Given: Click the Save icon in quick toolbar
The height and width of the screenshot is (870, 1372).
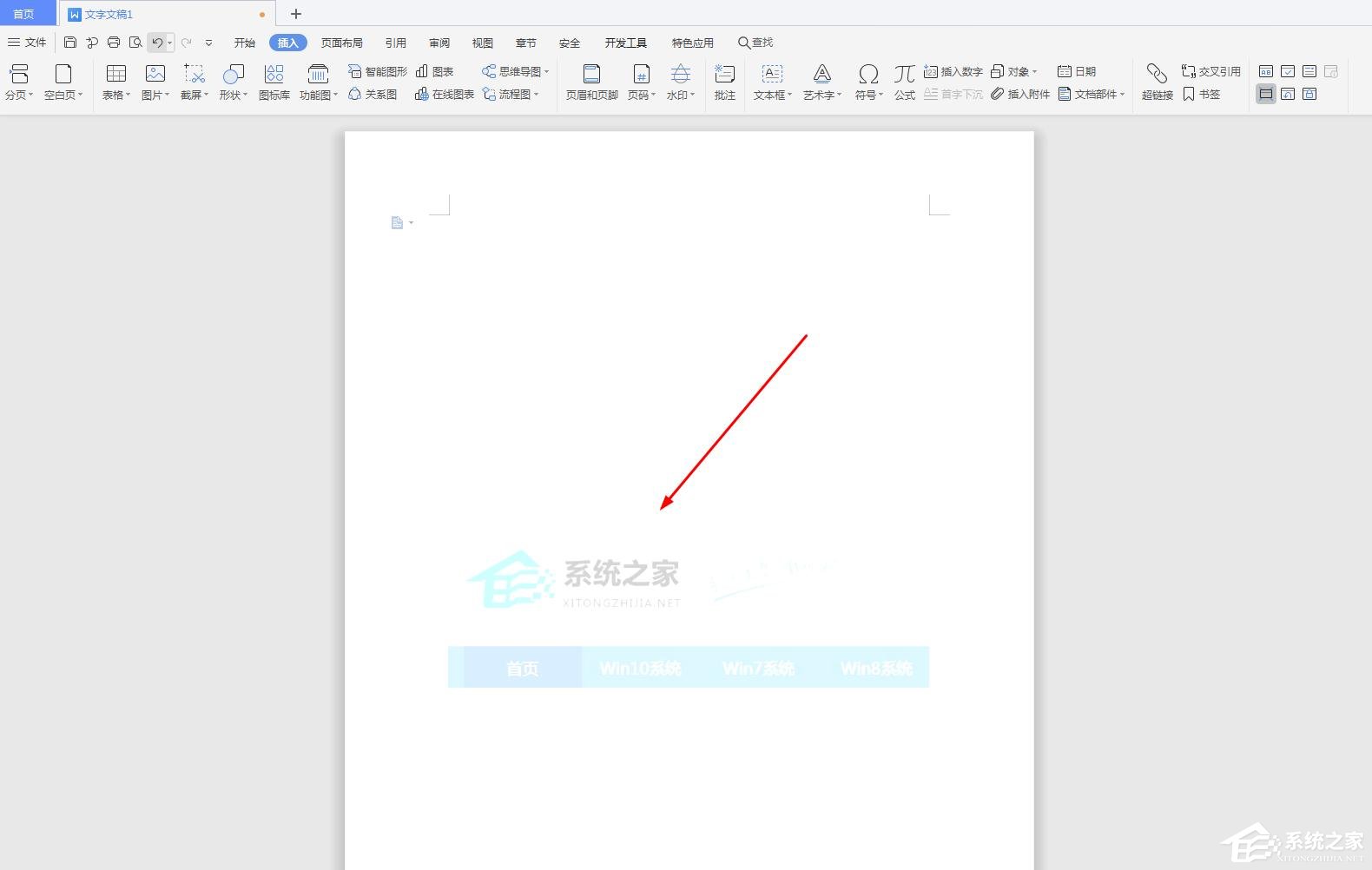Looking at the screenshot, I should pos(70,43).
